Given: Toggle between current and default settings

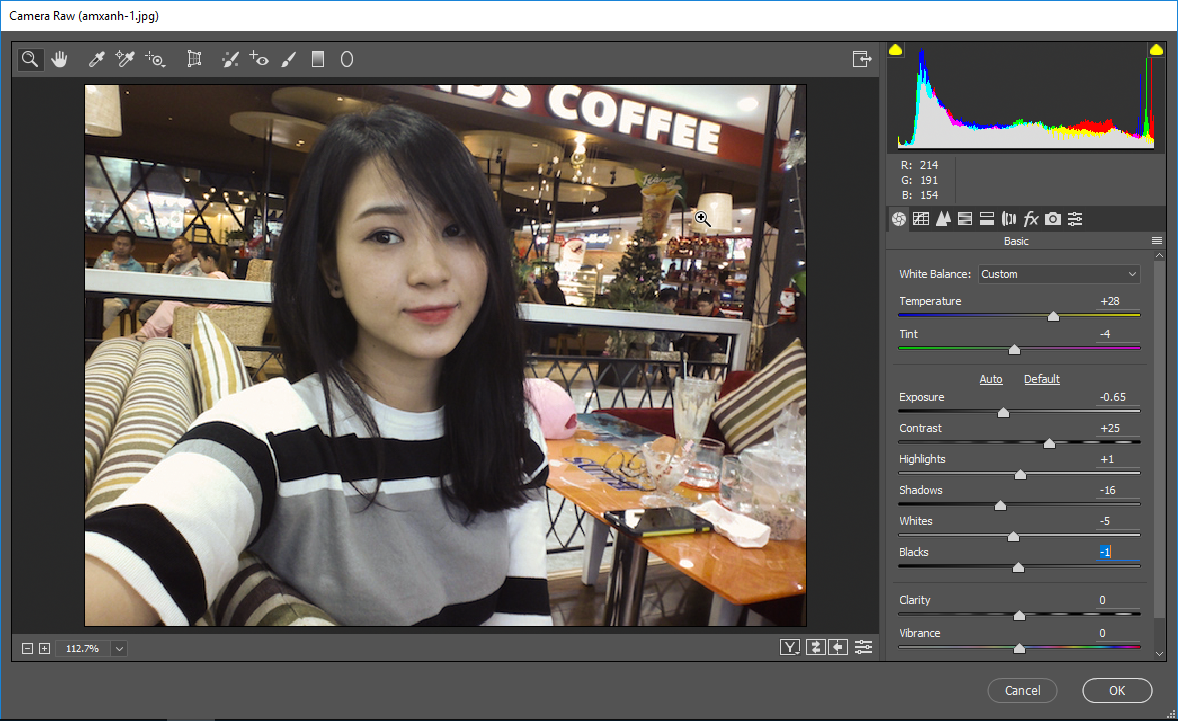Looking at the screenshot, I should point(863,647).
